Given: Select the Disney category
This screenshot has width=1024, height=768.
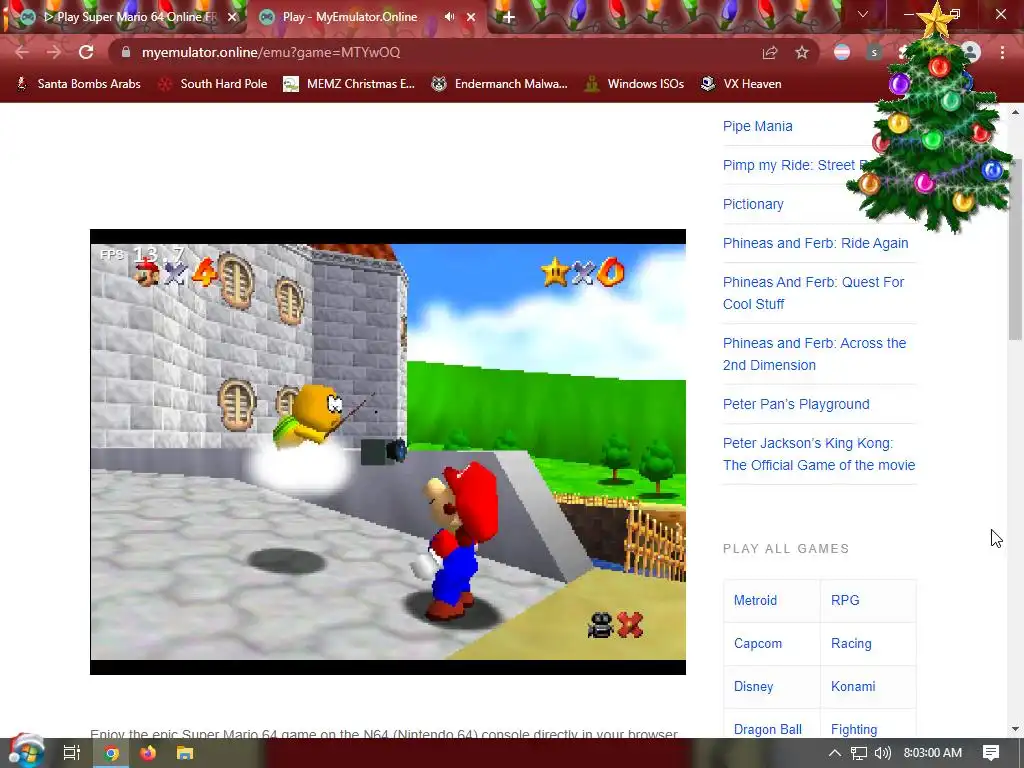Looking at the screenshot, I should click(753, 686).
